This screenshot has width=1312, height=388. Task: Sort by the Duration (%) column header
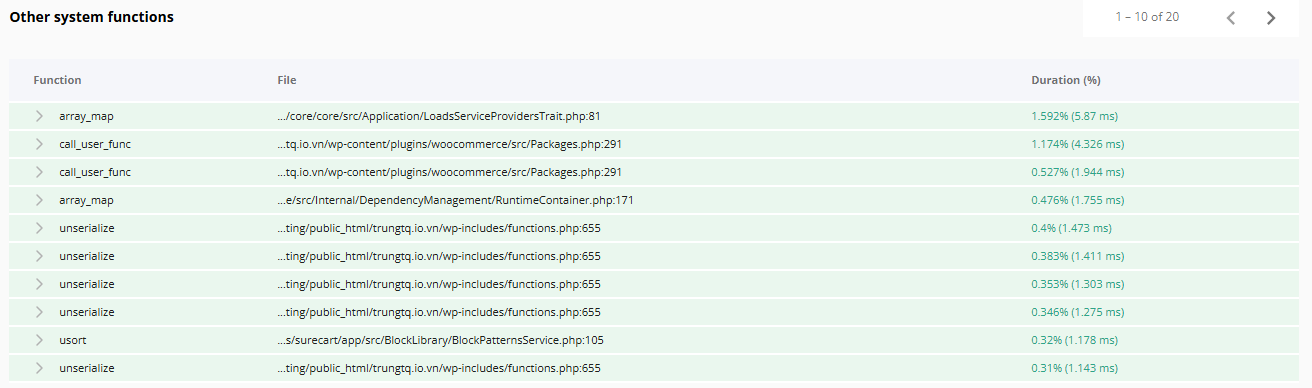point(1066,80)
